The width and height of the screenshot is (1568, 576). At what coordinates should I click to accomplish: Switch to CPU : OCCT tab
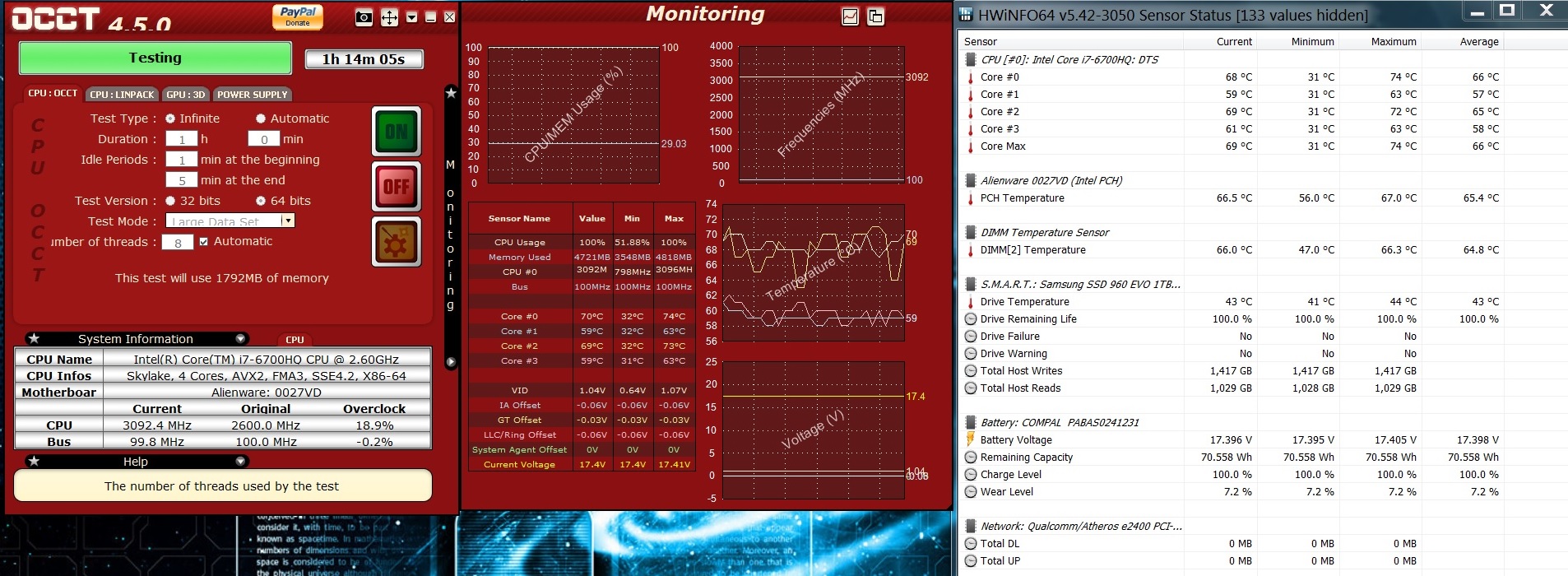pyautogui.click(x=53, y=94)
